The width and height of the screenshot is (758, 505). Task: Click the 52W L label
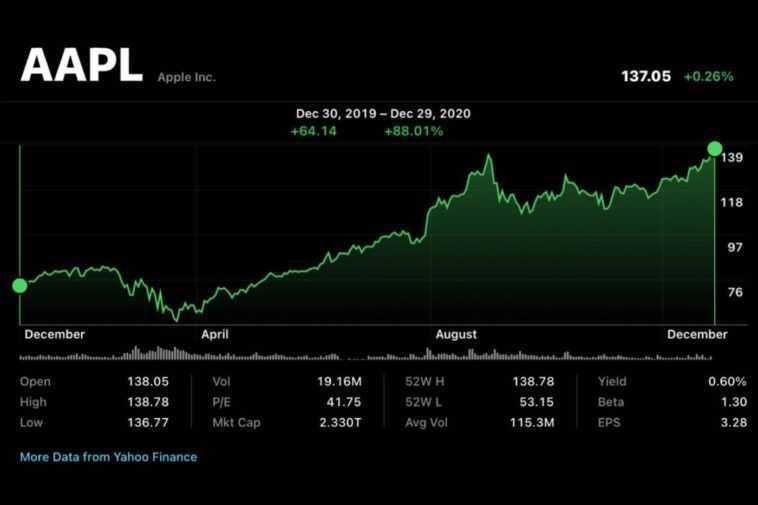(423, 402)
